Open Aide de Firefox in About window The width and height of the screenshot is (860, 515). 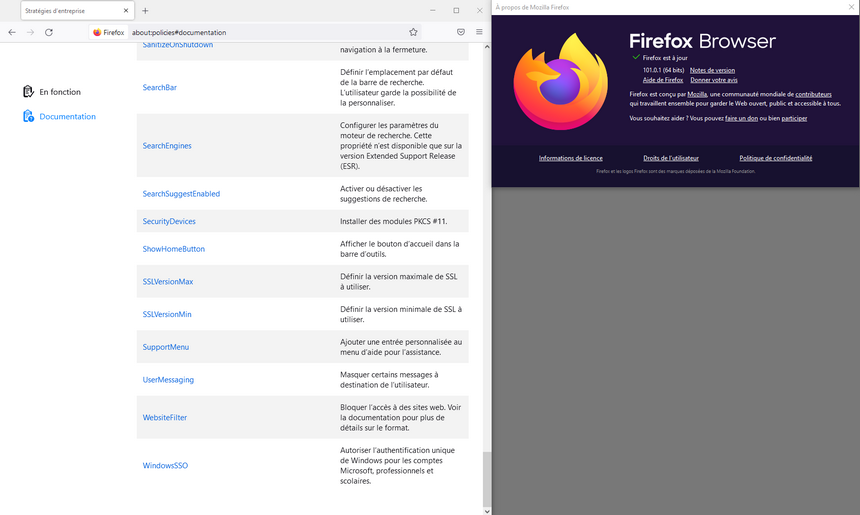[663, 80]
